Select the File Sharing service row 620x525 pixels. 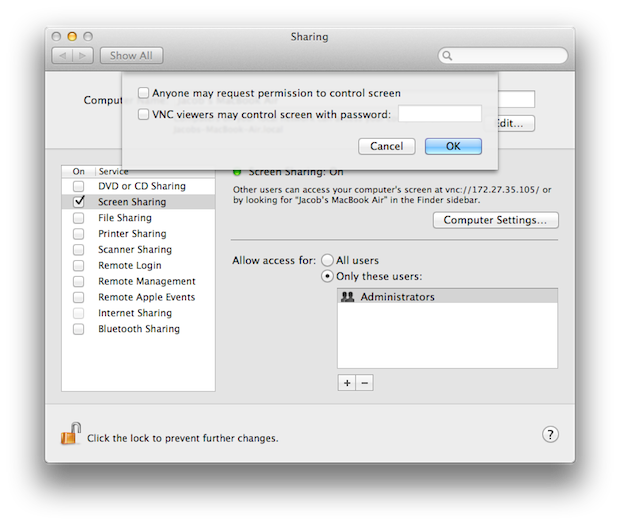138,218
